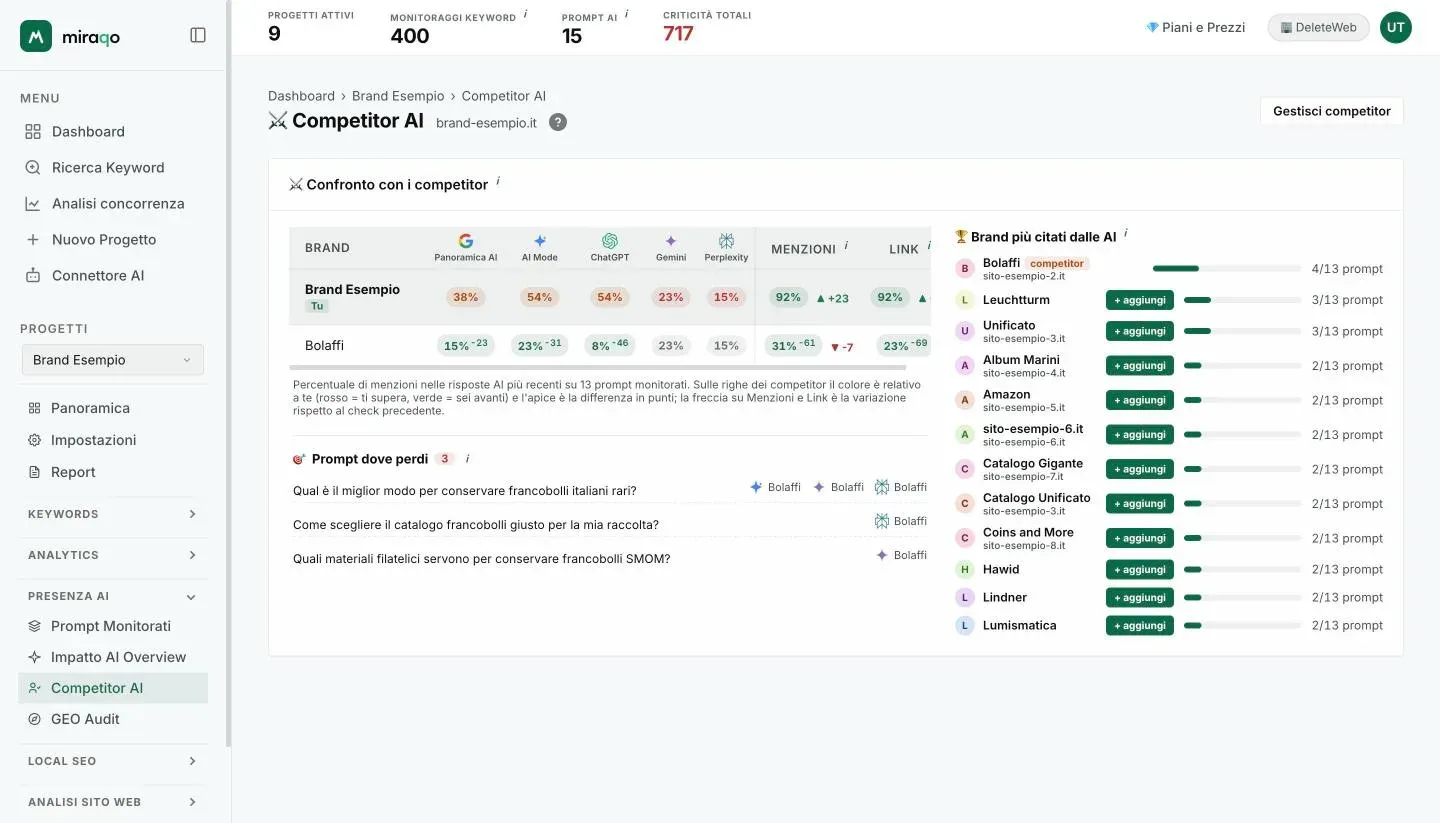This screenshot has height=823, width=1440.
Task: Click the Criticità Totali value 717
Action: click(678, 33)
